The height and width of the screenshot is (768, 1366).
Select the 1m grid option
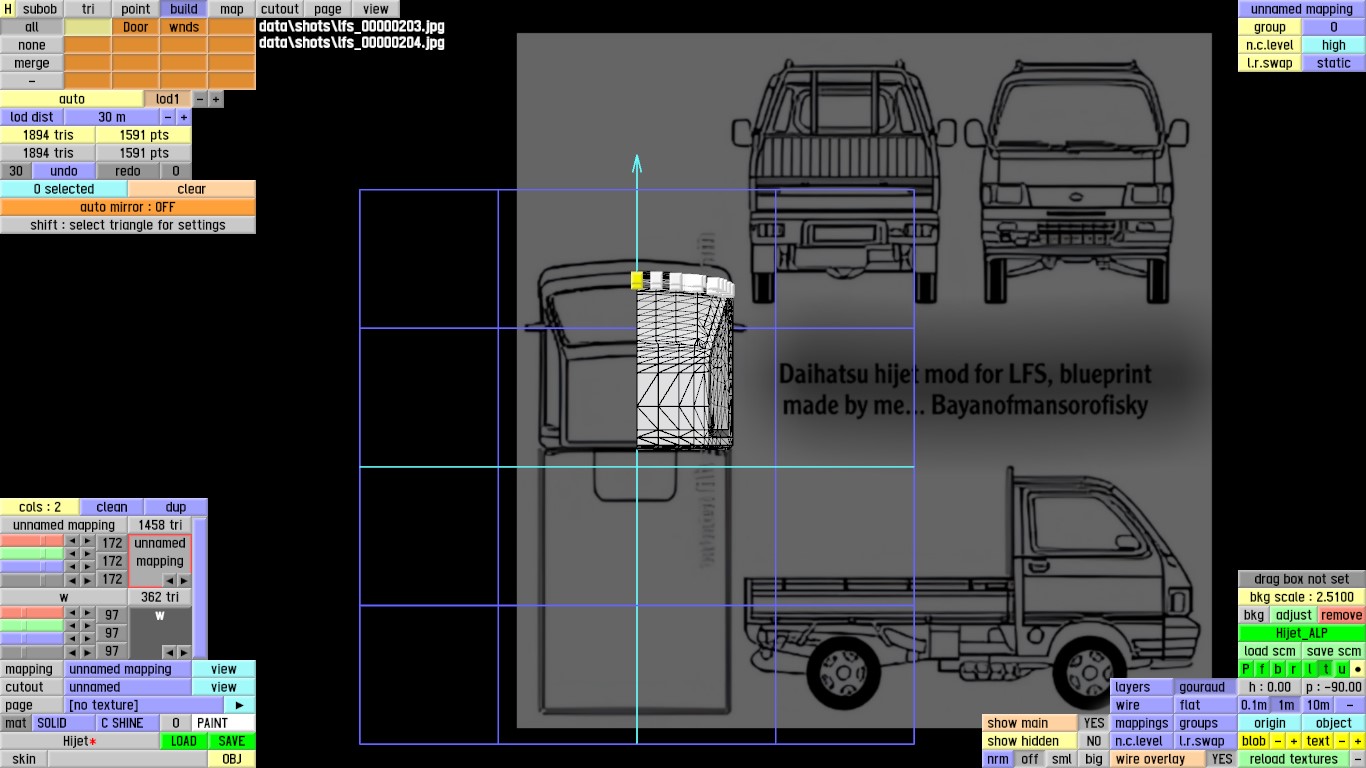(1286, 705)
